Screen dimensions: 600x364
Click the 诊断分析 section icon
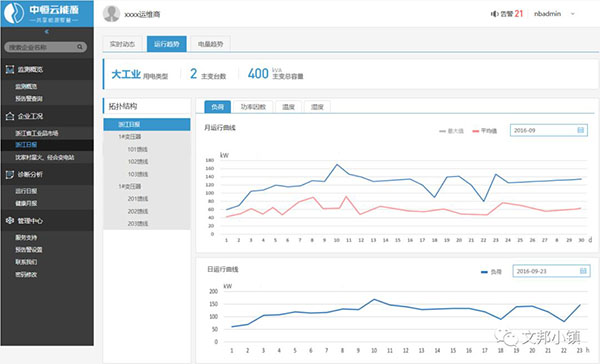[x=10, y=175]
